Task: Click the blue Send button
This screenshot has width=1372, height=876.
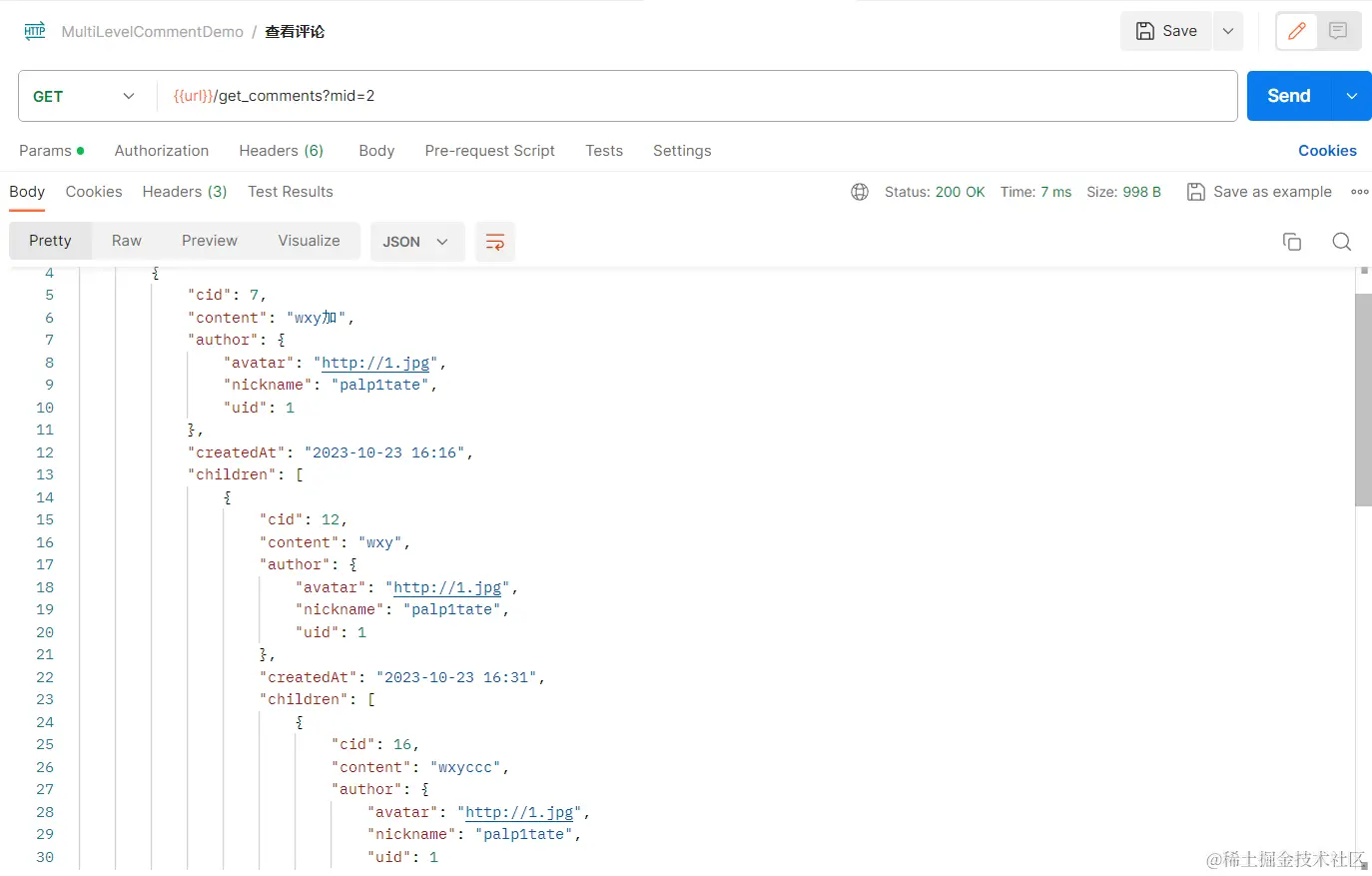Action: (x=1289, y=96)
